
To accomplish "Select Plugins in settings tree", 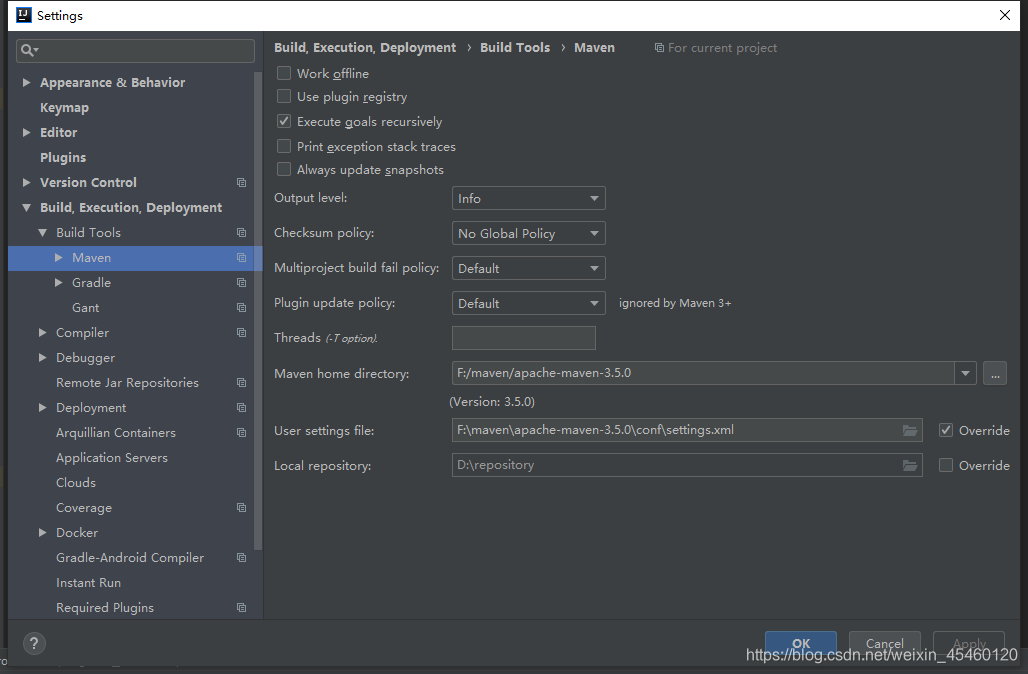I will (63, 157).
